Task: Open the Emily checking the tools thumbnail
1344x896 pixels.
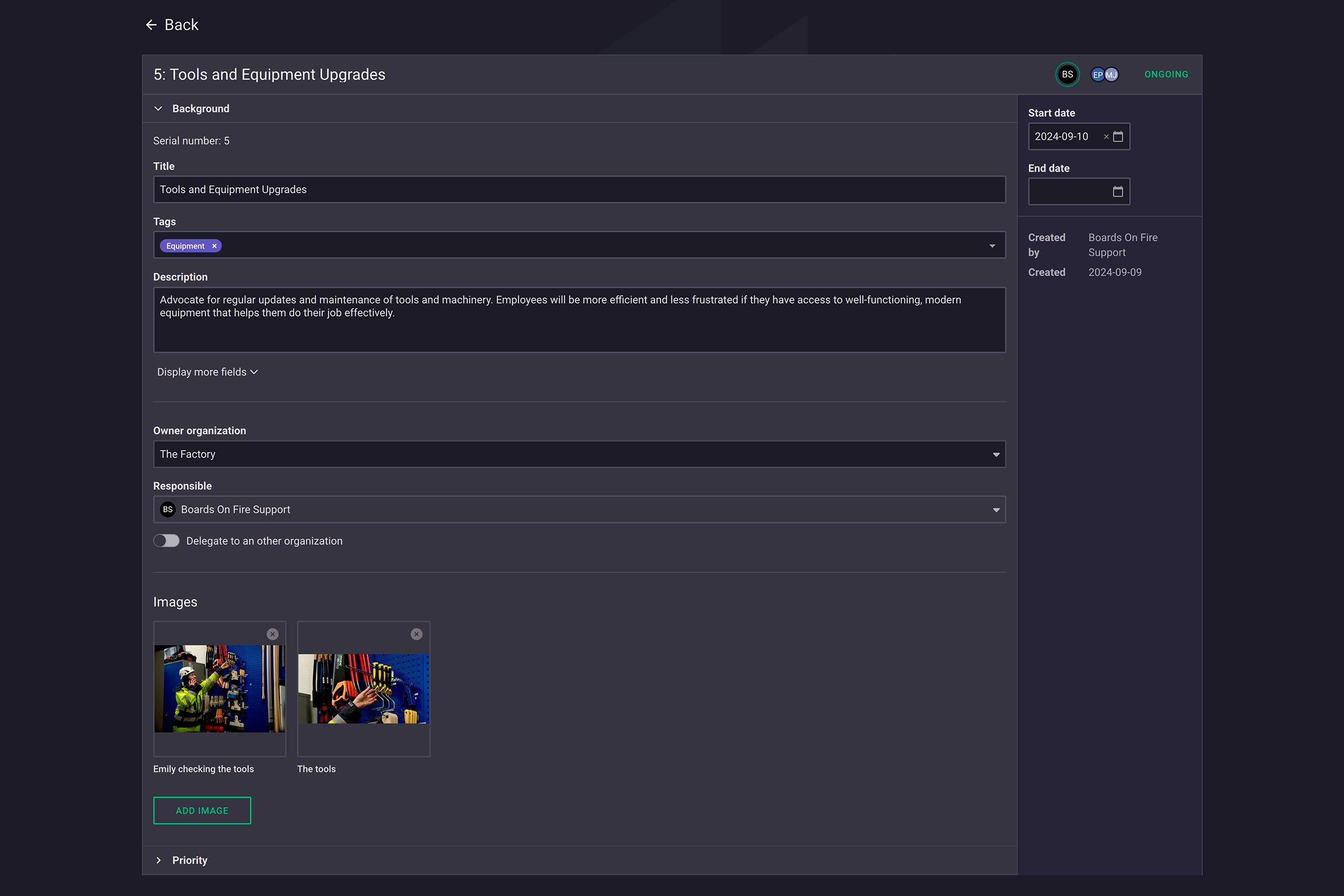Action: (220, 689)
